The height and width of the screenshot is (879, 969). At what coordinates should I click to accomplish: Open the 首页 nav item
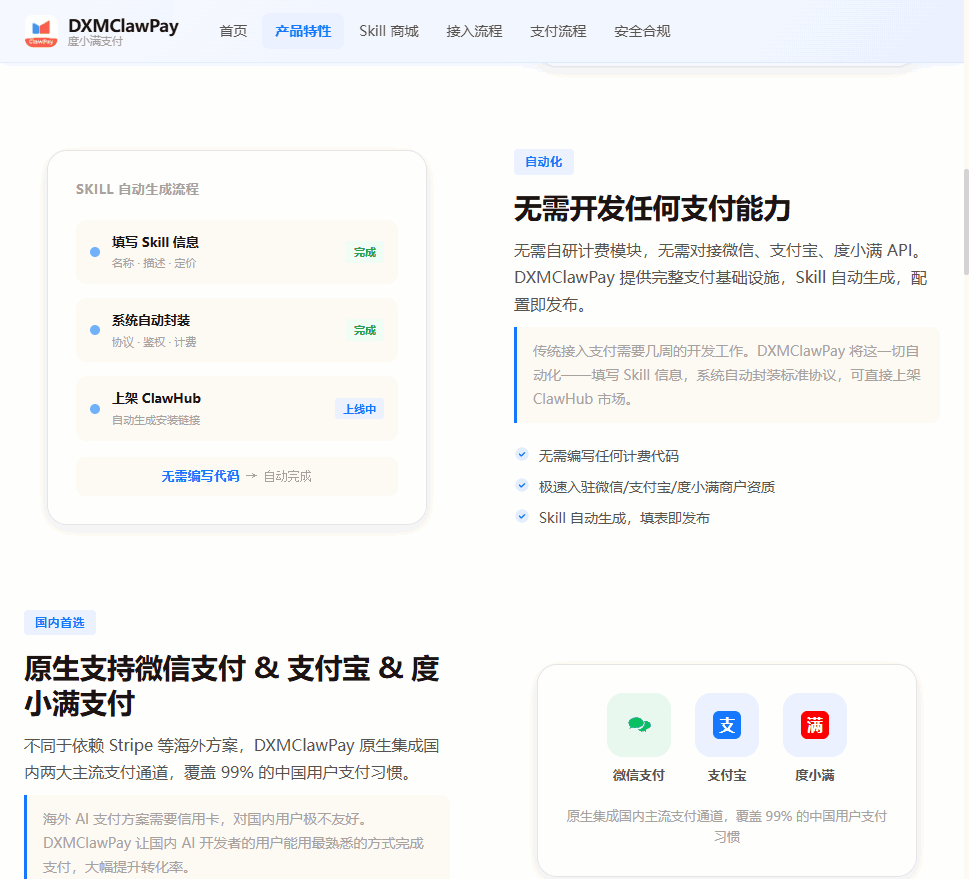[233, 31]
